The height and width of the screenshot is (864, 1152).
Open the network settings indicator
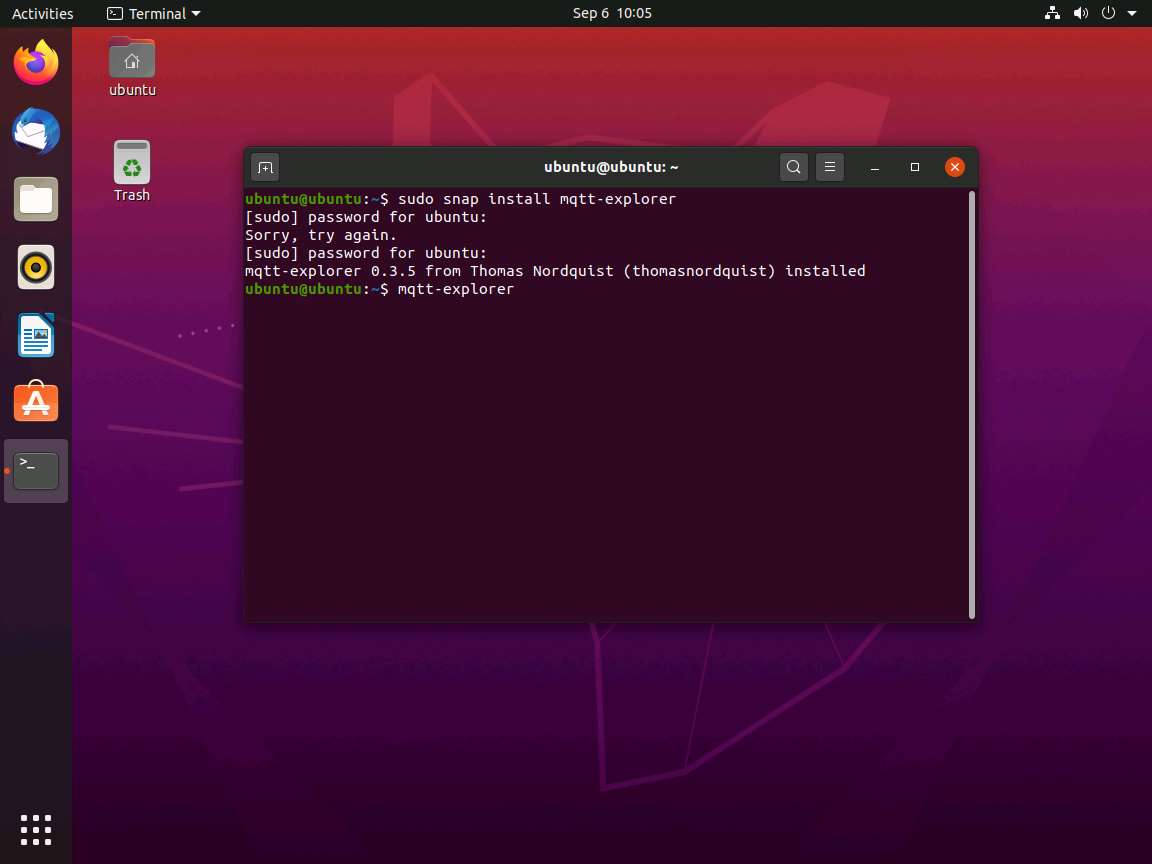[x=1051, y=14]
